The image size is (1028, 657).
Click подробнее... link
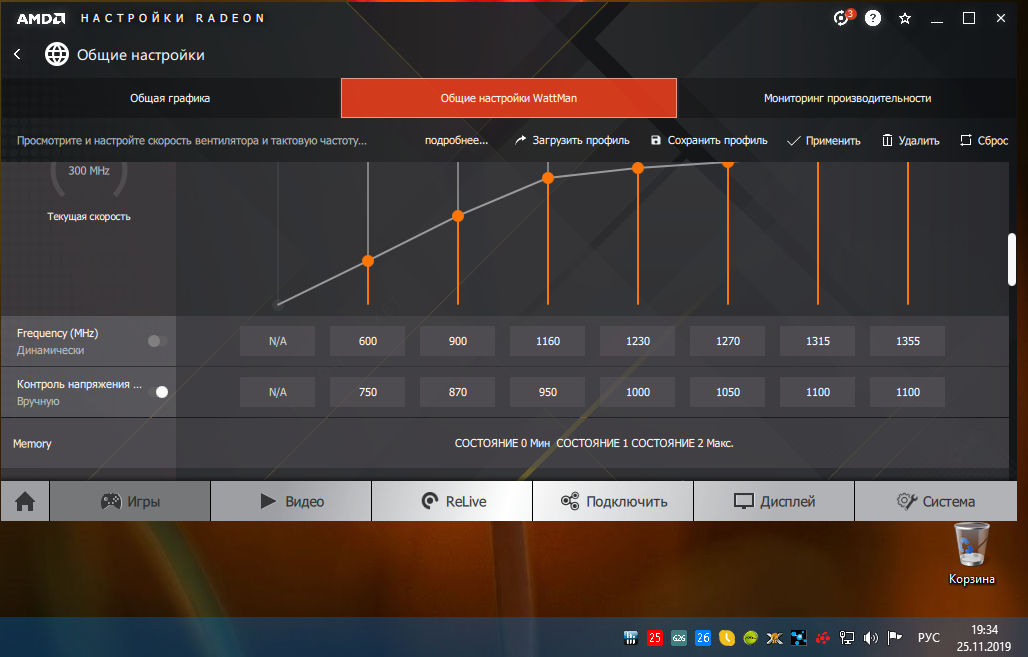tap(456, 140)
